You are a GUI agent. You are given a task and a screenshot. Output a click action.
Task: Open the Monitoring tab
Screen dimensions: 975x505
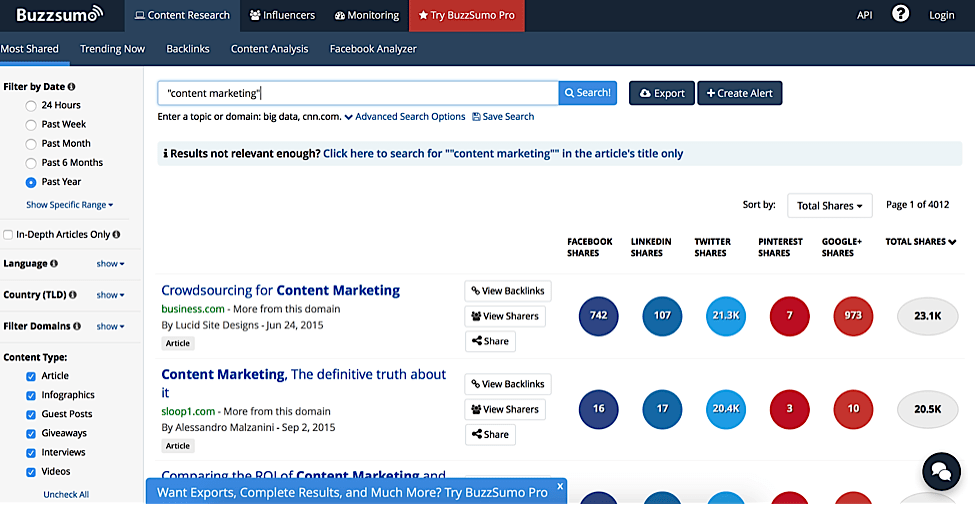(367, 16)
